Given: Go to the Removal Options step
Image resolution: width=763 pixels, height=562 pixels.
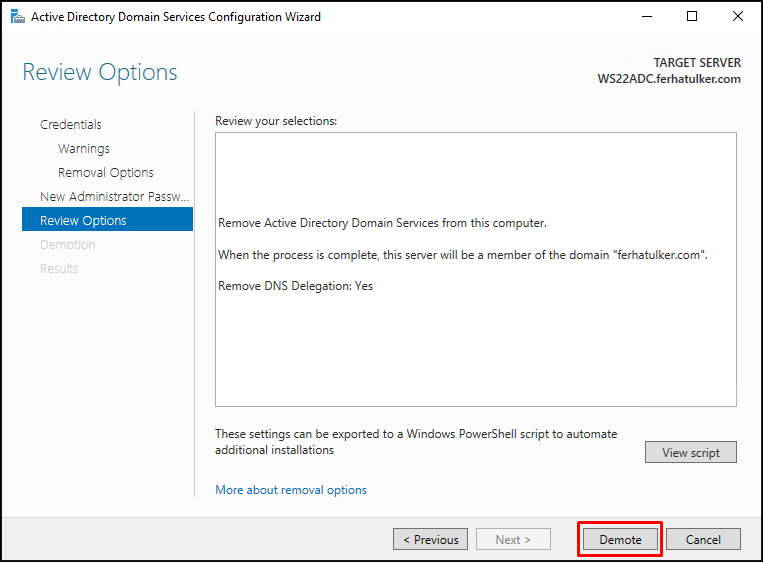Looking at the screenshot, I should (x=106, y=172).
